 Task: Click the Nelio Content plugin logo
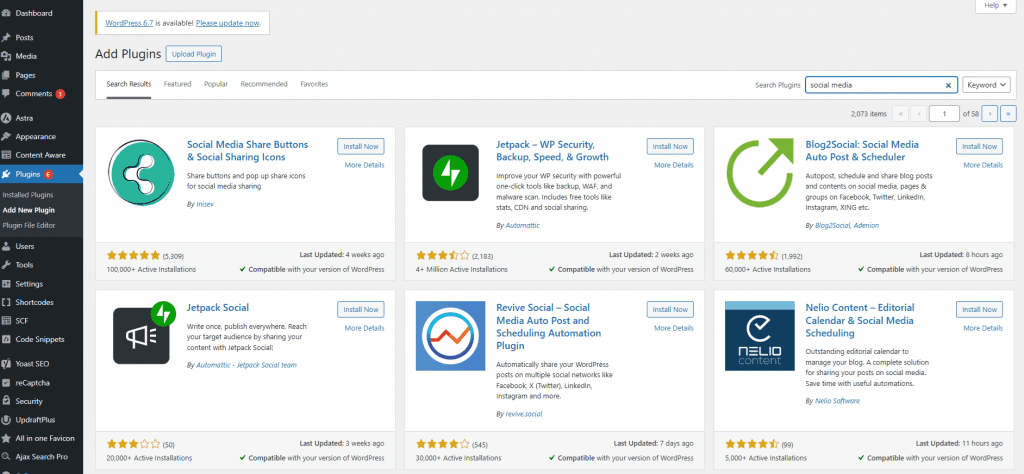click(759, 335)
